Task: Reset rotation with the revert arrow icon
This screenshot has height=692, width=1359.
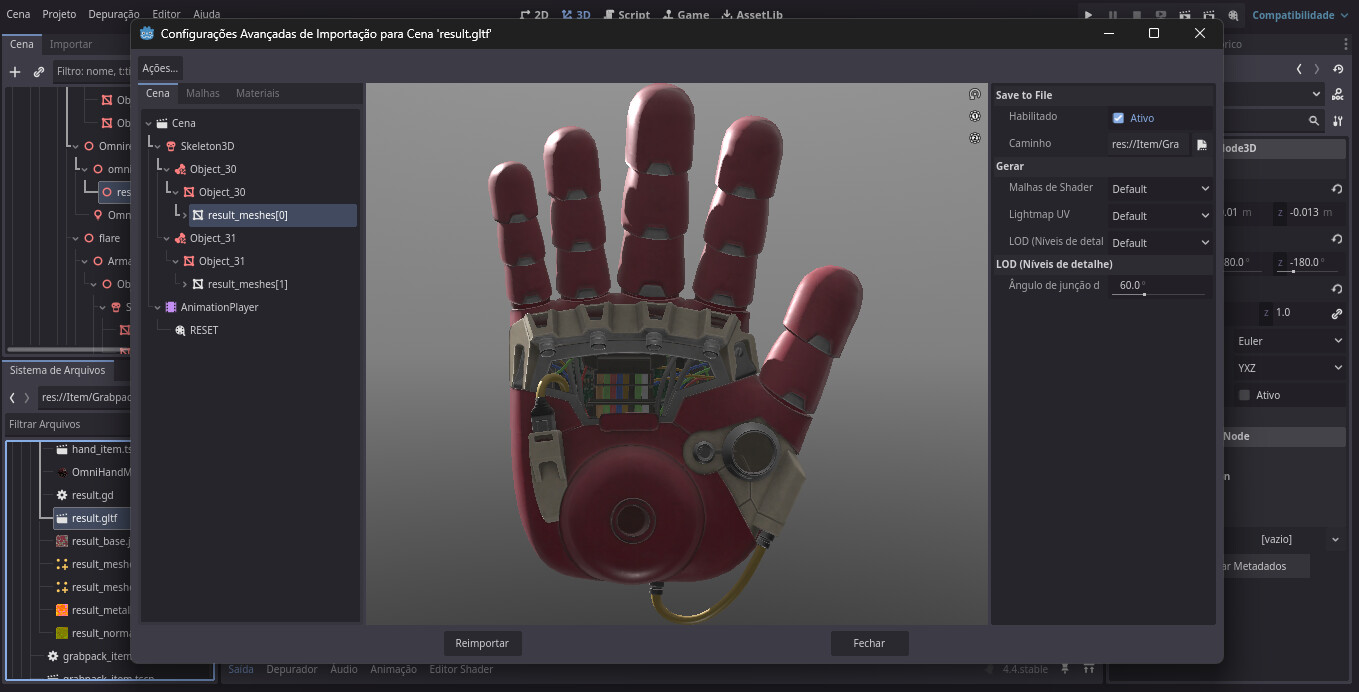Action: tap(1337, 239)
